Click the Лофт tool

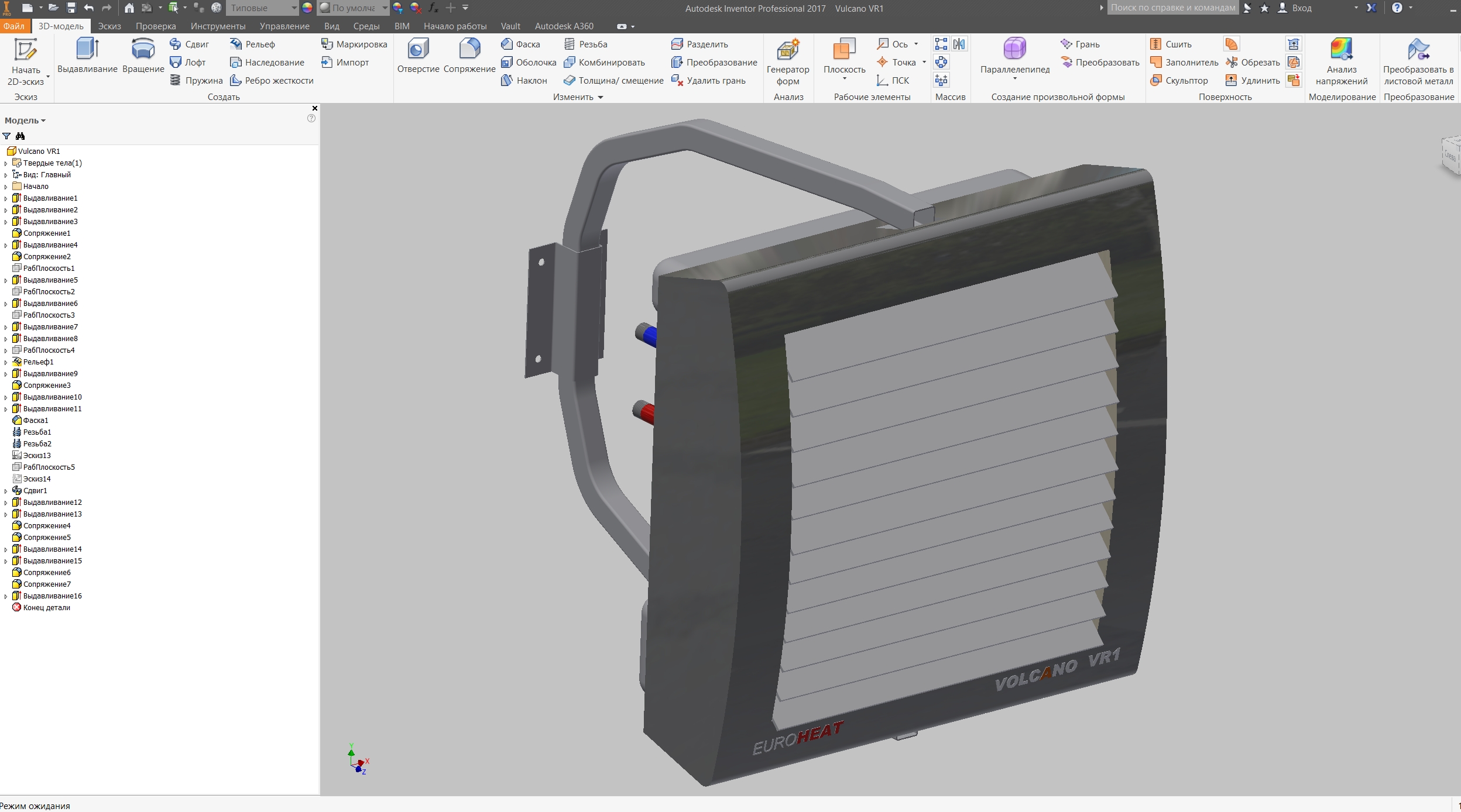(x=187, y=62)
